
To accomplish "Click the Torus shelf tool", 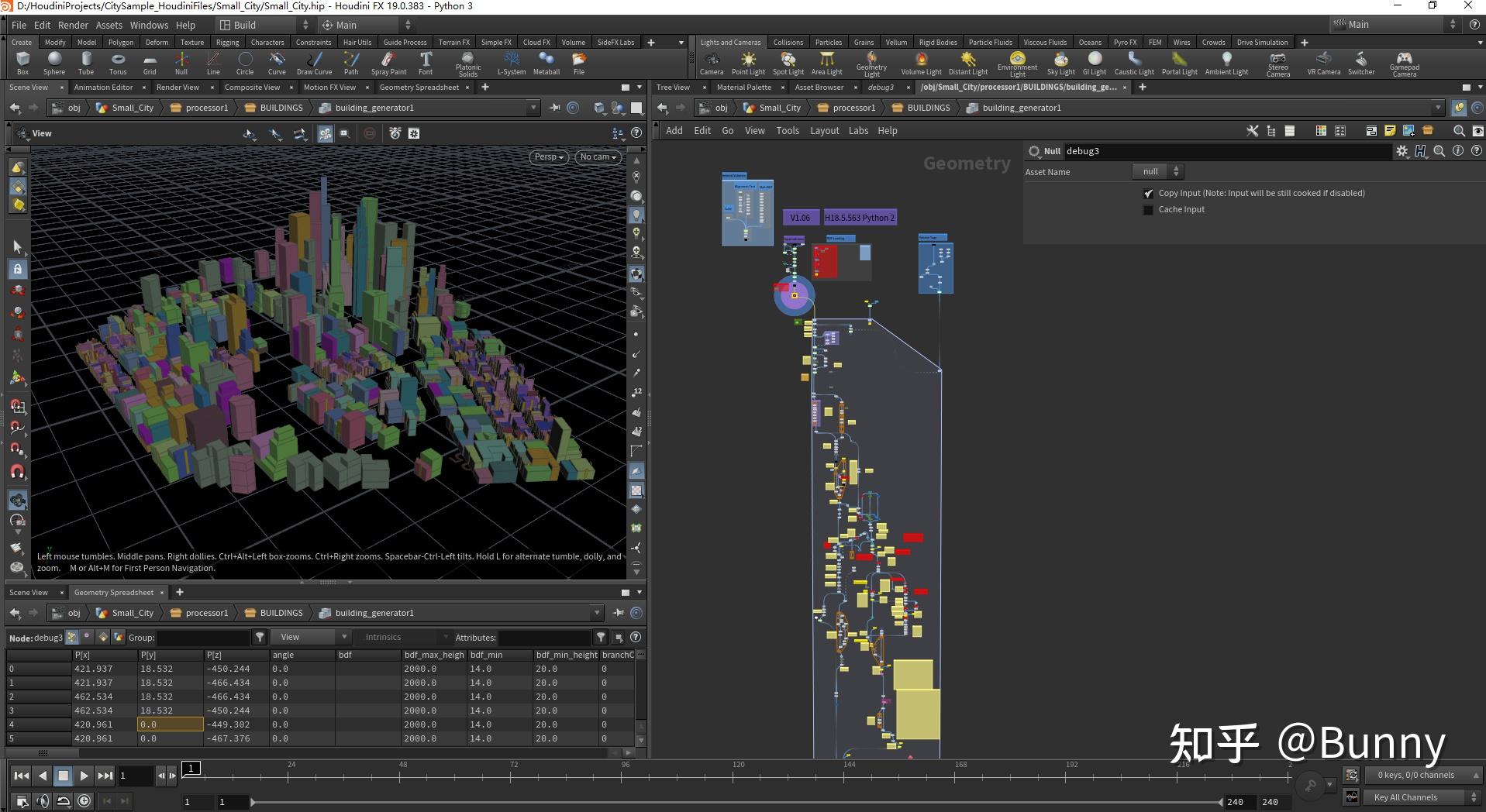I will tap(118, 62).
